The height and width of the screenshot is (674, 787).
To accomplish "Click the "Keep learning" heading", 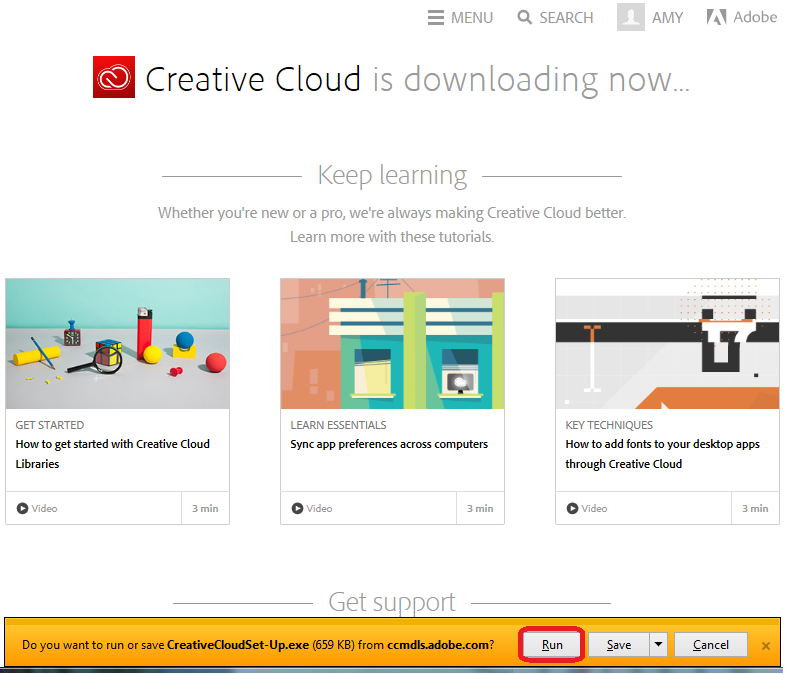I will [392, 176].
